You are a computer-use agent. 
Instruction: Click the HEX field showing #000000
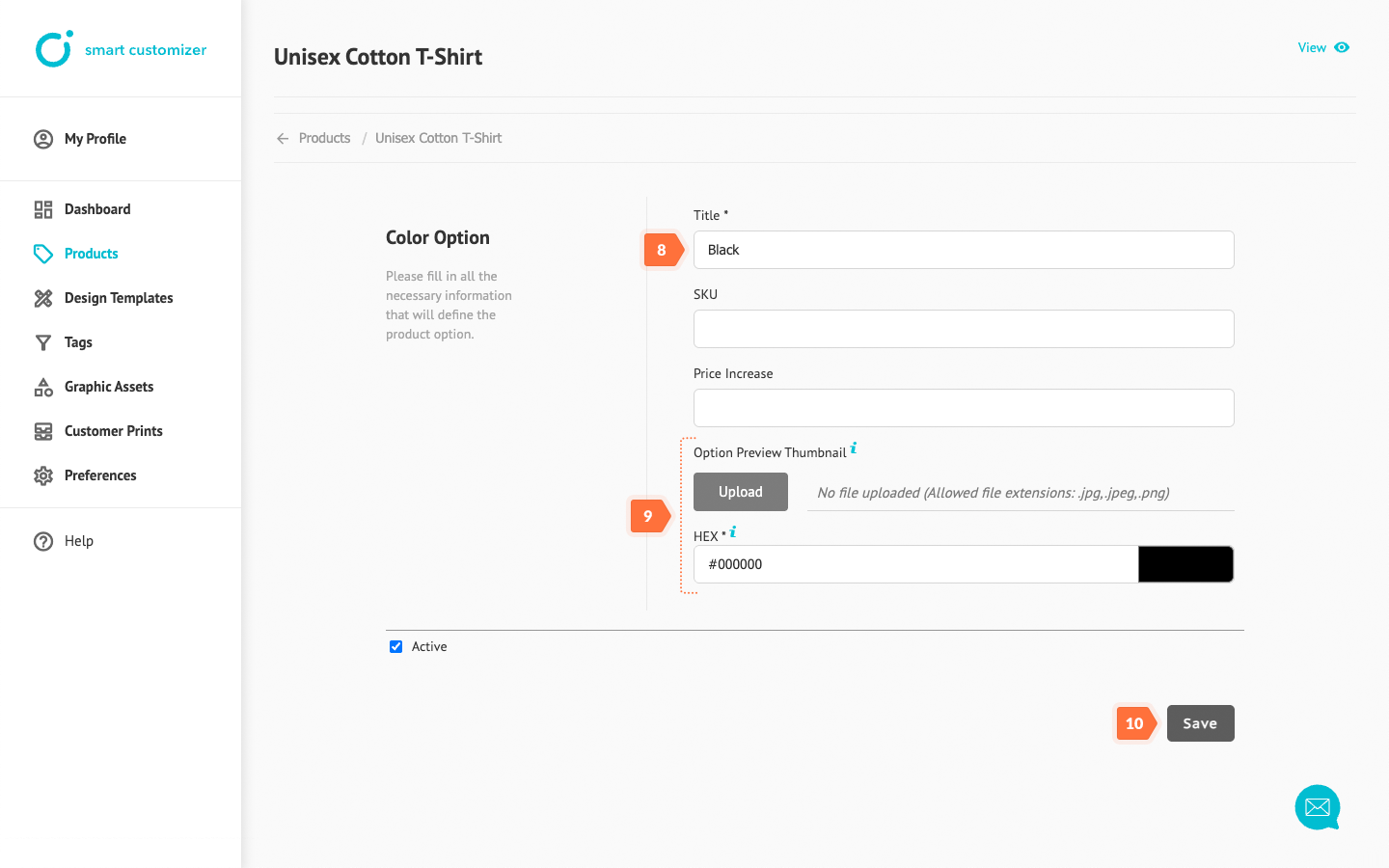[915, 564]
